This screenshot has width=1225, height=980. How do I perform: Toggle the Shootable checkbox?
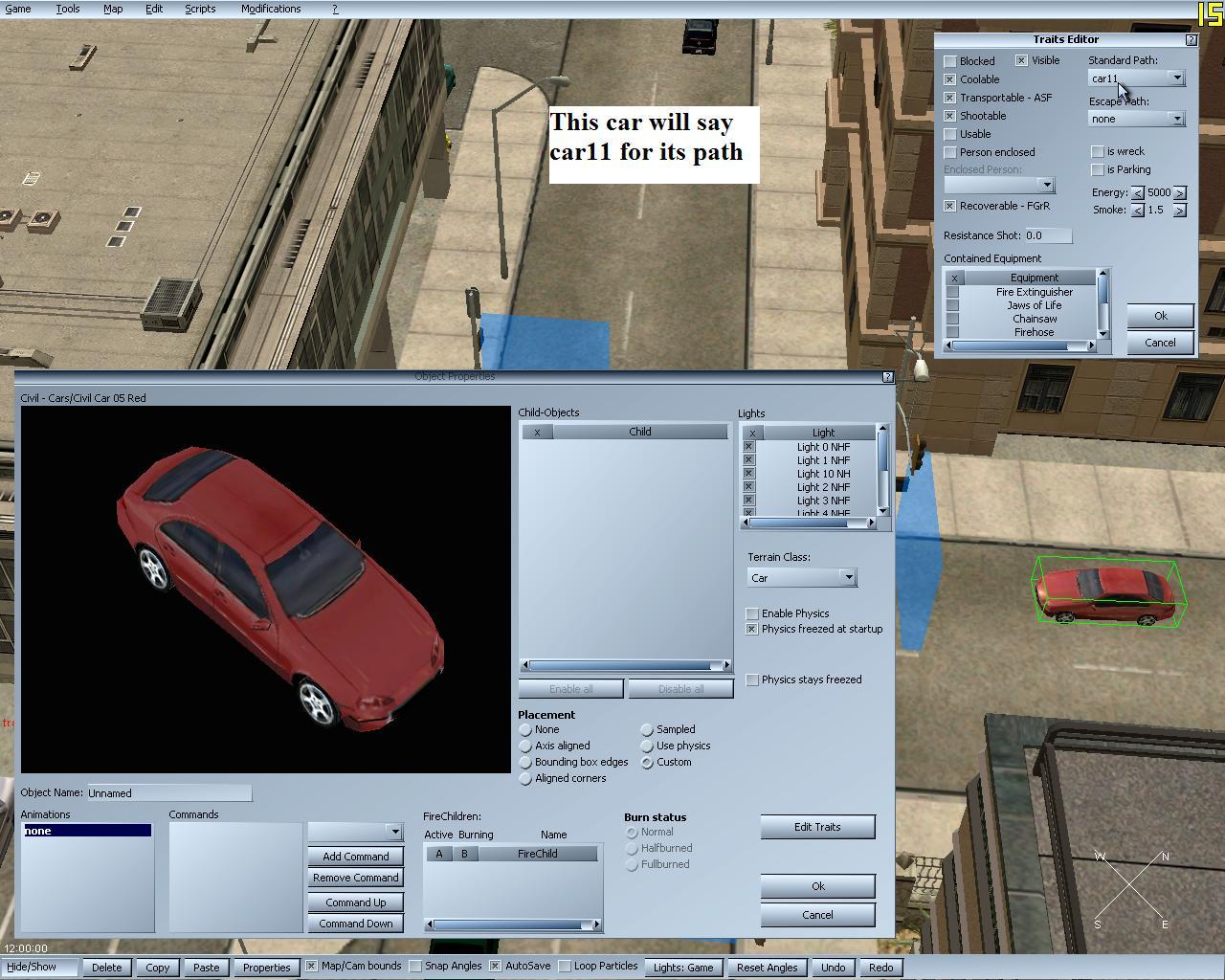tap(949, 116)
